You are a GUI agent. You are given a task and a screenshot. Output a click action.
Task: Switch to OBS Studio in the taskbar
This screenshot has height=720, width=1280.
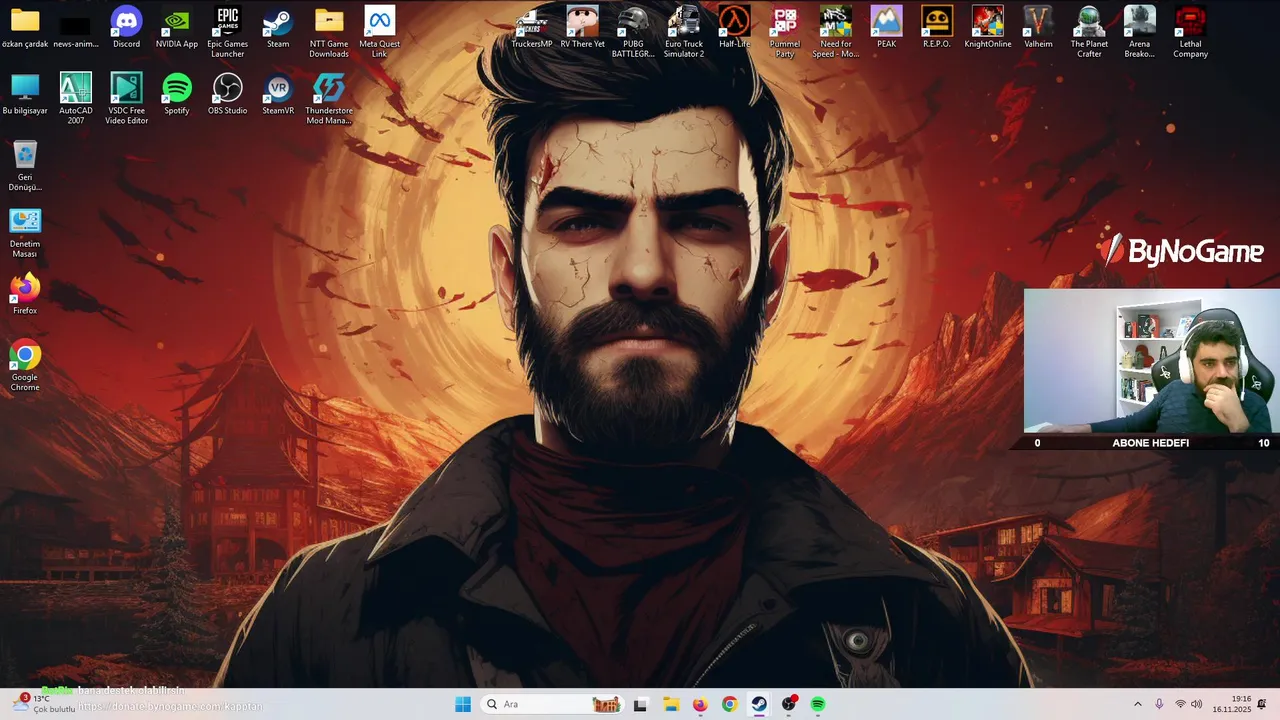point(789,704)
